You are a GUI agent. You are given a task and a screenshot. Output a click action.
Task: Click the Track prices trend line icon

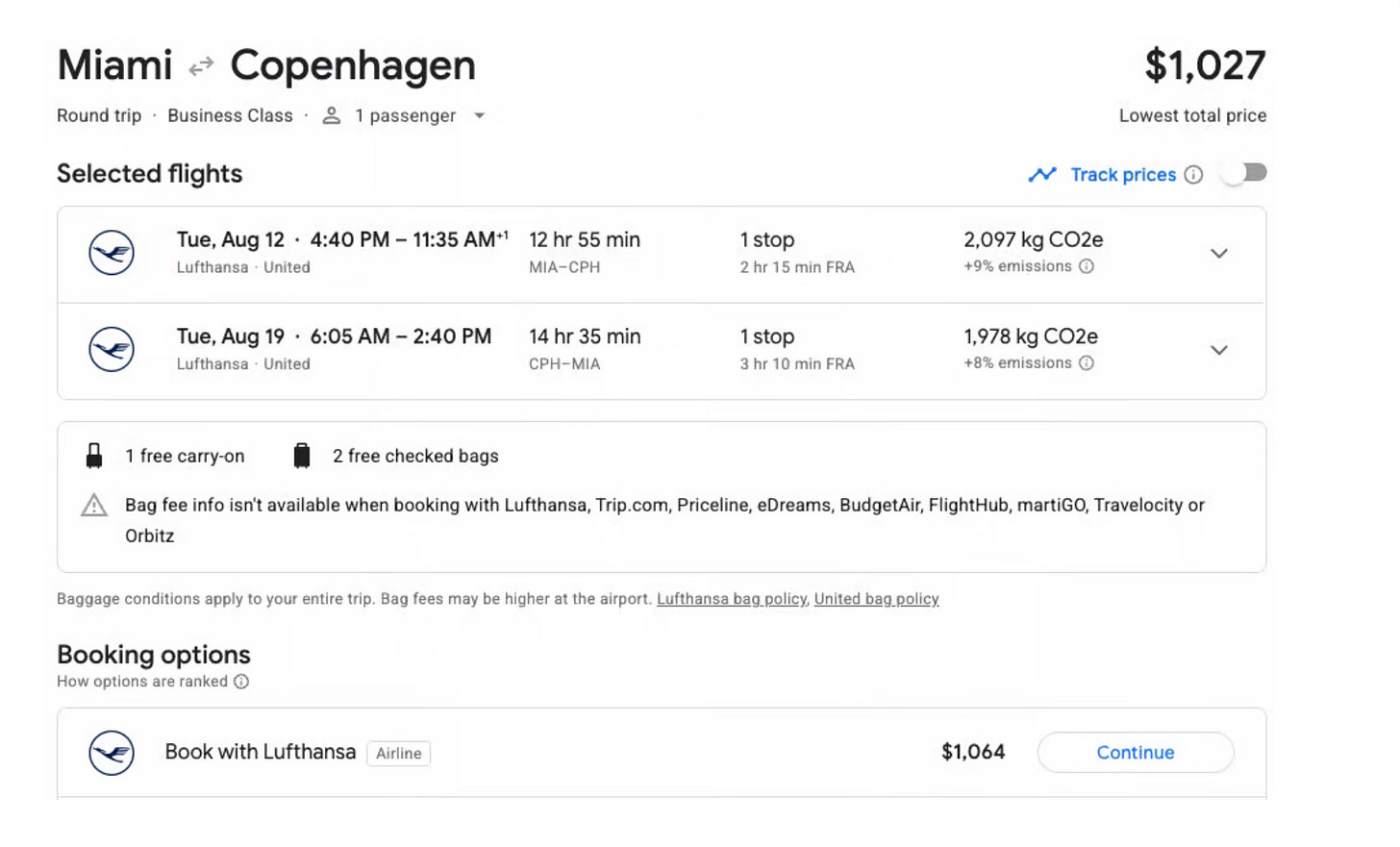[x=1042, y=175]
